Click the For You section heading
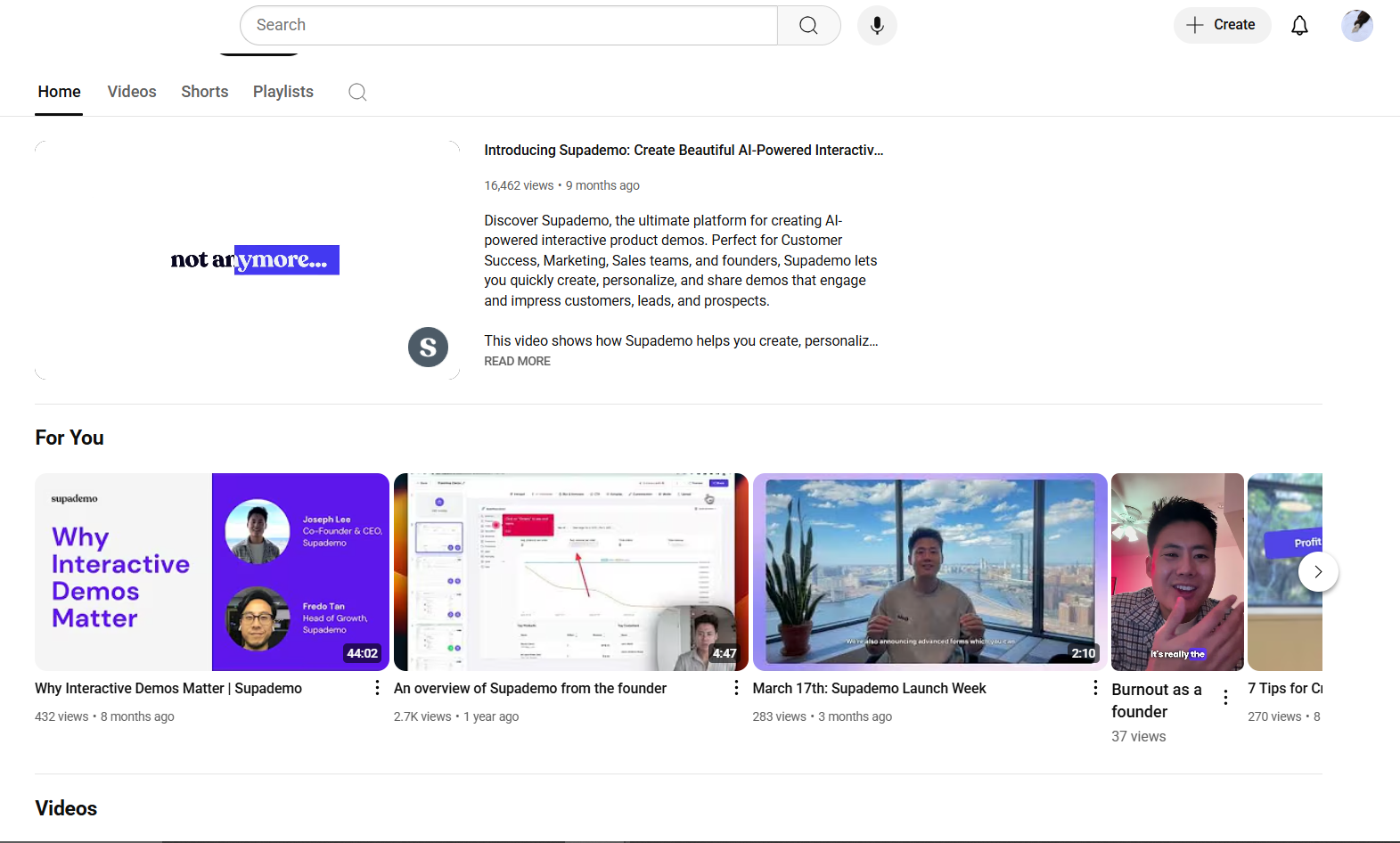The width and height of the screenshot is (1400, 843). click(70, 438)
